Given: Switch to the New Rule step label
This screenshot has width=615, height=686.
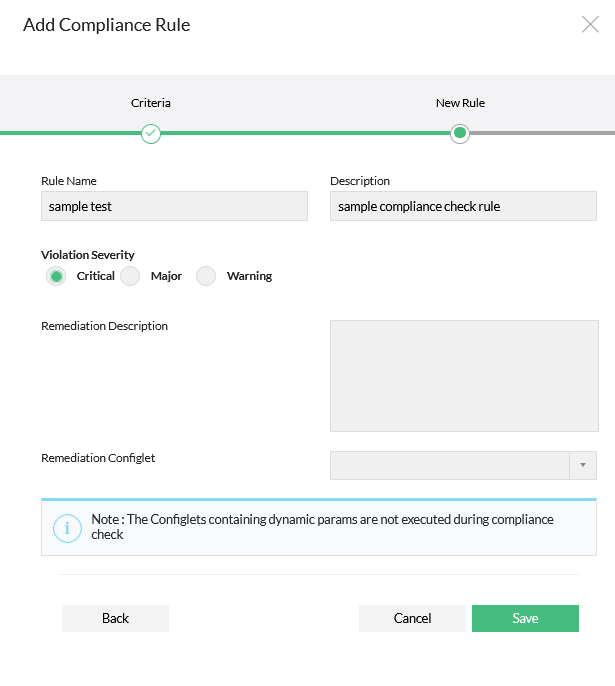Looking at the screenshot, I should pyautogui.click(x=460, y=103).
